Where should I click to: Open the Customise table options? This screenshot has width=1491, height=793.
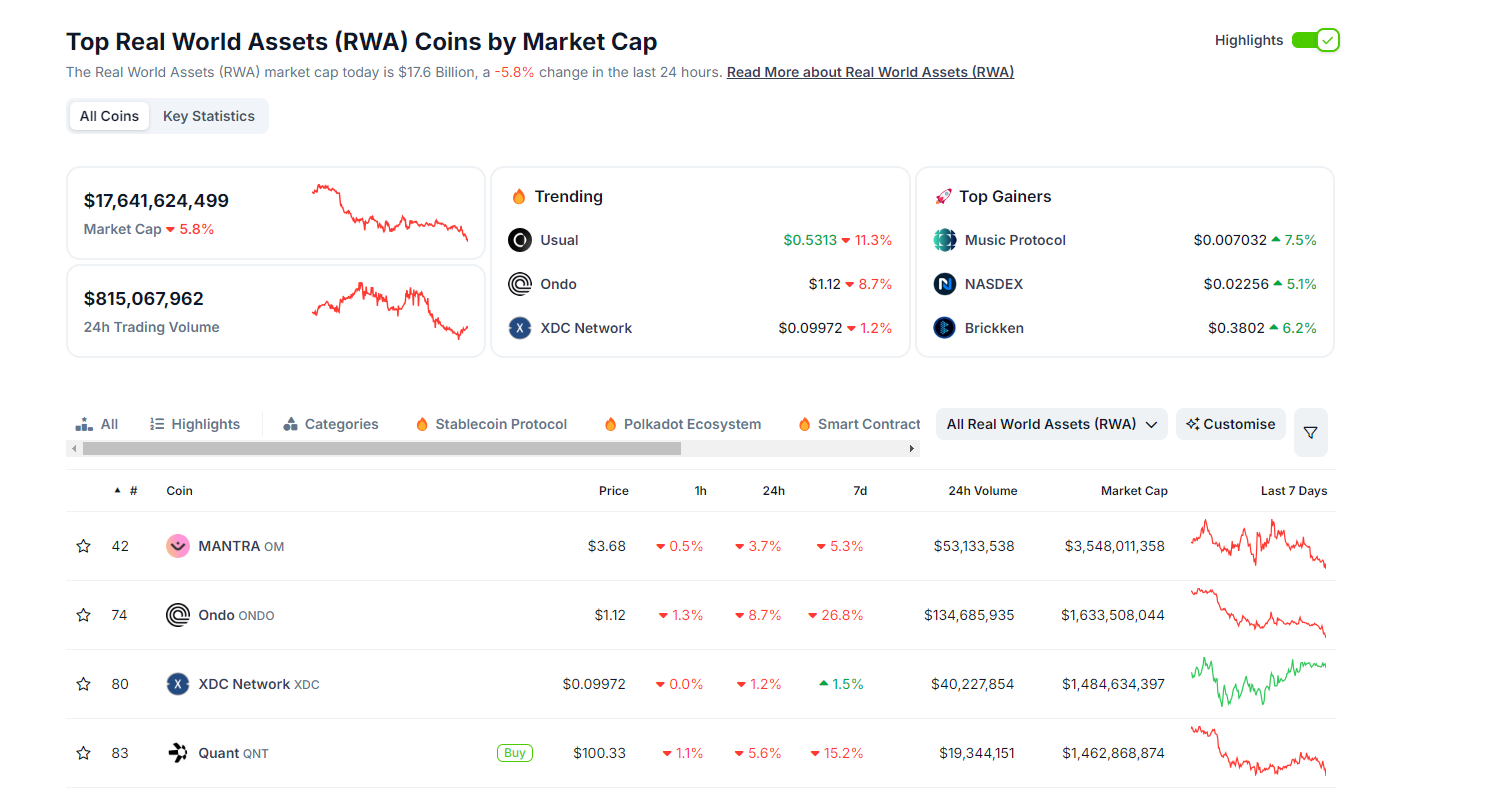(x=1230, y=424)
